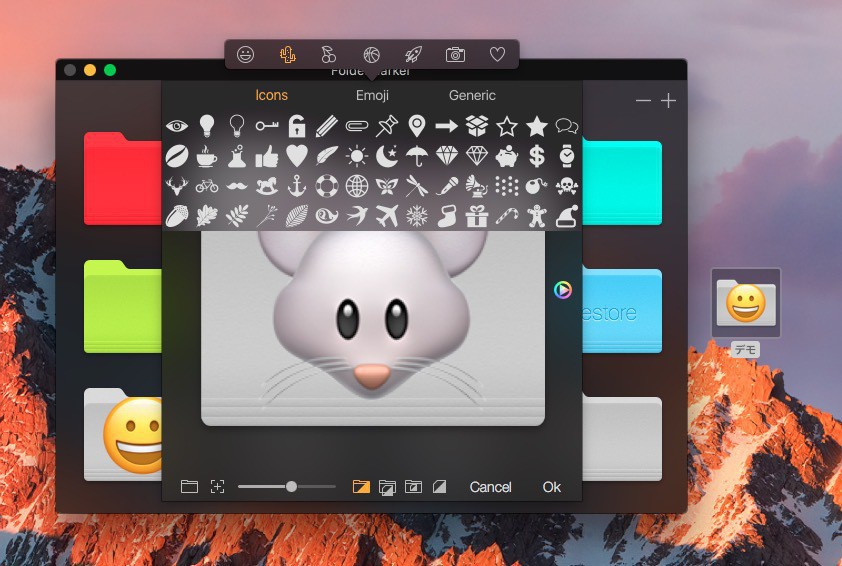This screenshot has height=566, width=842.
Task: Click the colorful play circle button
Action: pos(563,289)
